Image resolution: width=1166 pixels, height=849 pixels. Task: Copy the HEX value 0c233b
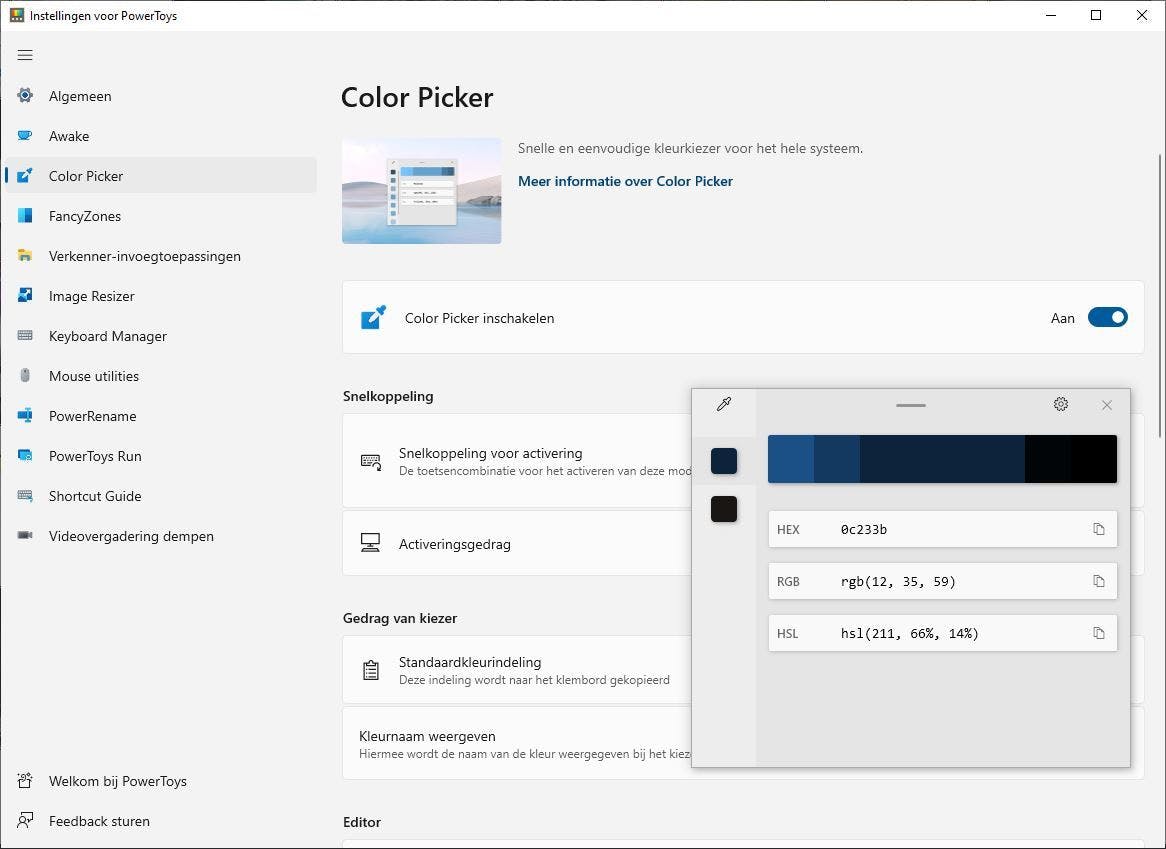[1098, 529]
